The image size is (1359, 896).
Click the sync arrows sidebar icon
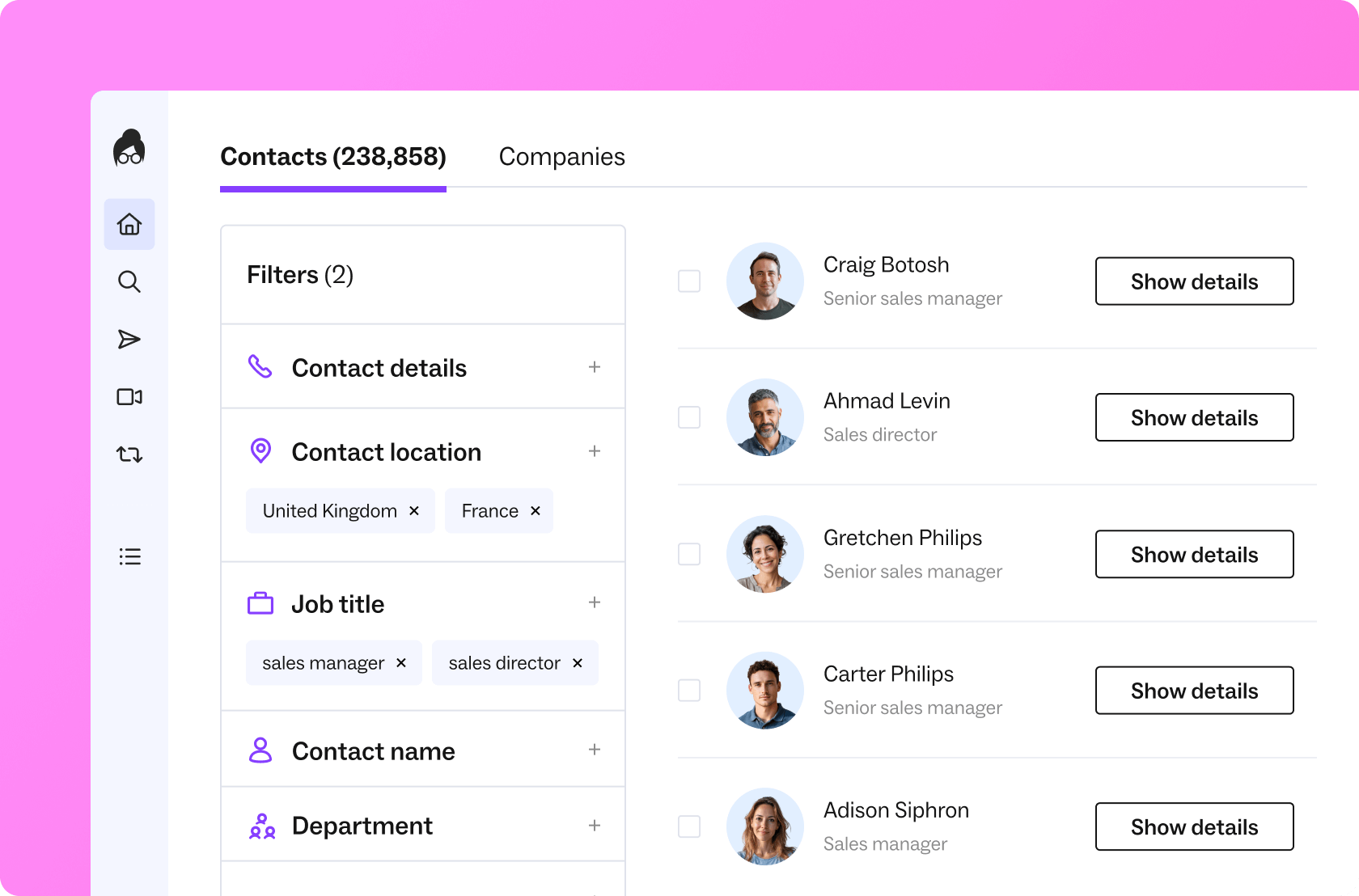(x=129, y=454)
